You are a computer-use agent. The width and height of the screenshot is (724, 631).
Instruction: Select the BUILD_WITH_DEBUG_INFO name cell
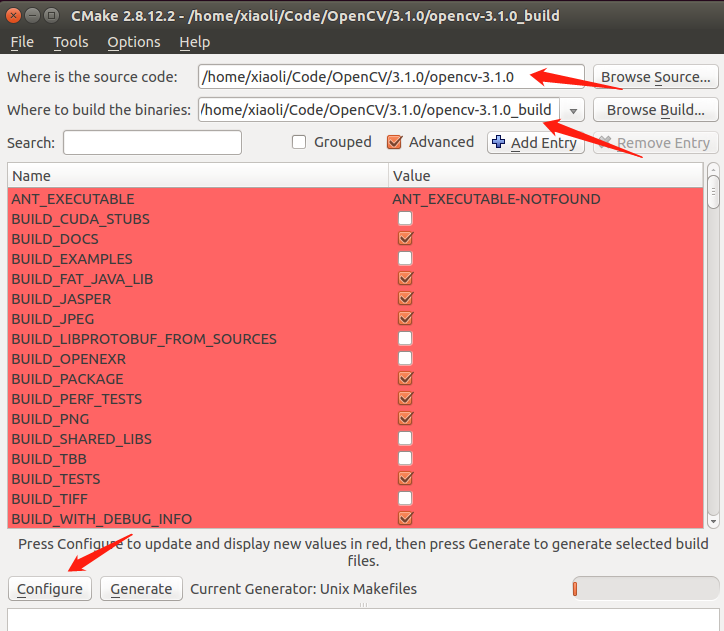tap(102, 519)
